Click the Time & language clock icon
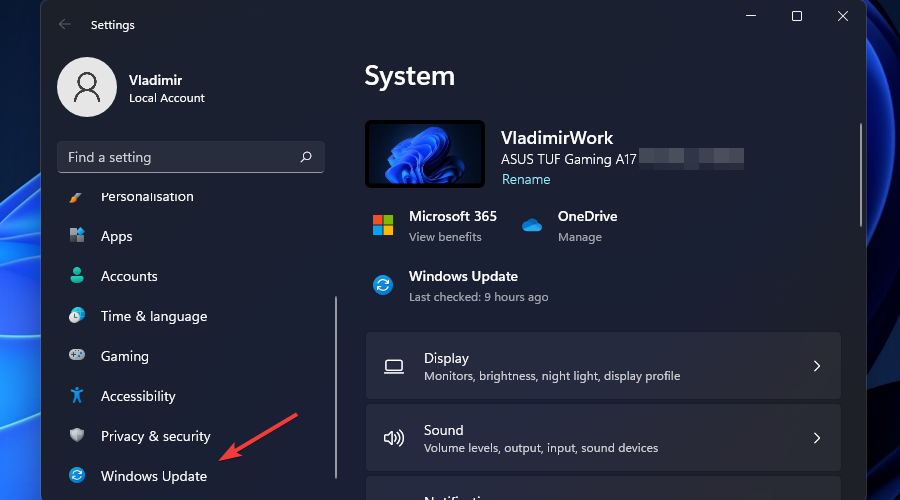The image size is (900, 500). [x=77, y=316]
